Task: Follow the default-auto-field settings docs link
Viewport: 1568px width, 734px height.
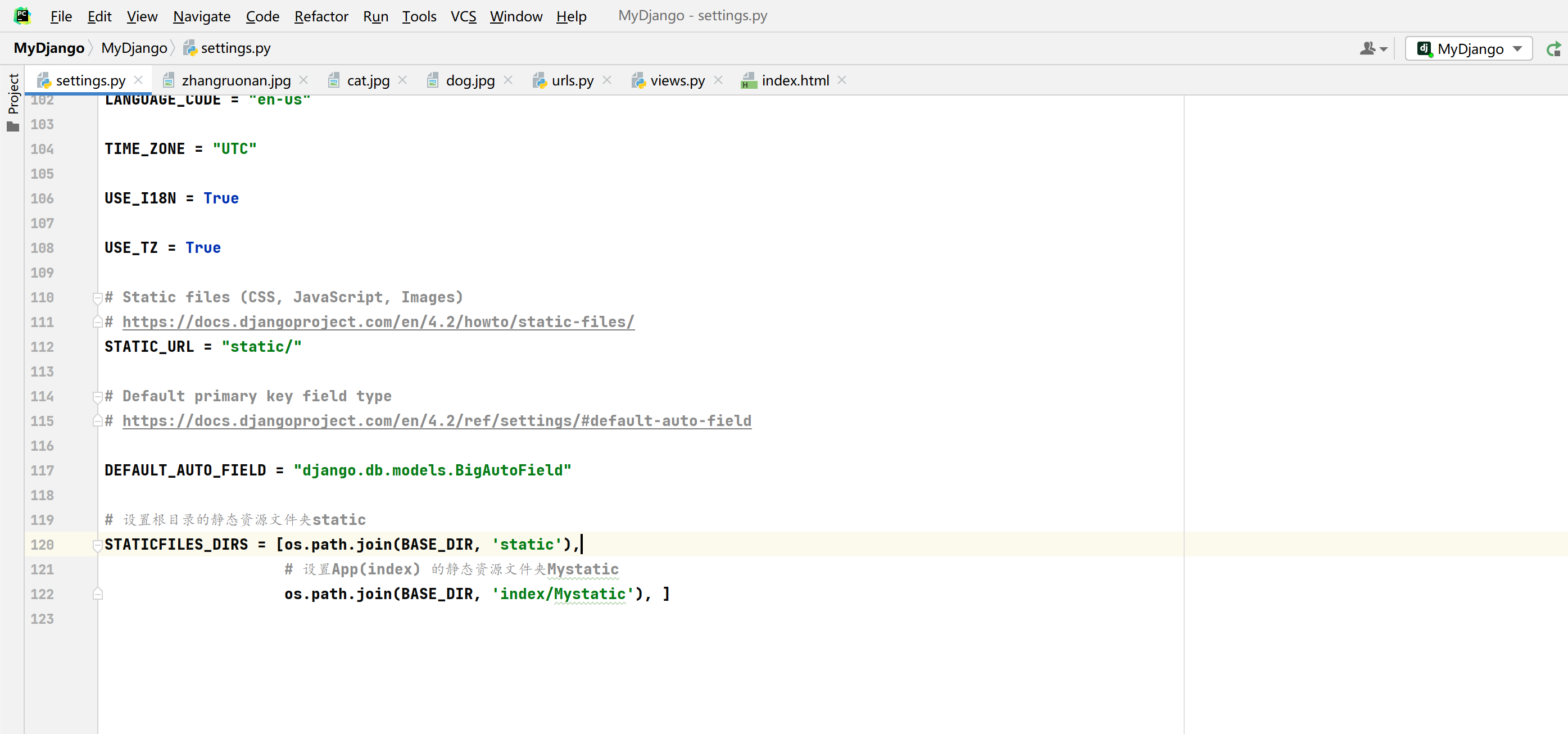Action: [x=436, y=421]
